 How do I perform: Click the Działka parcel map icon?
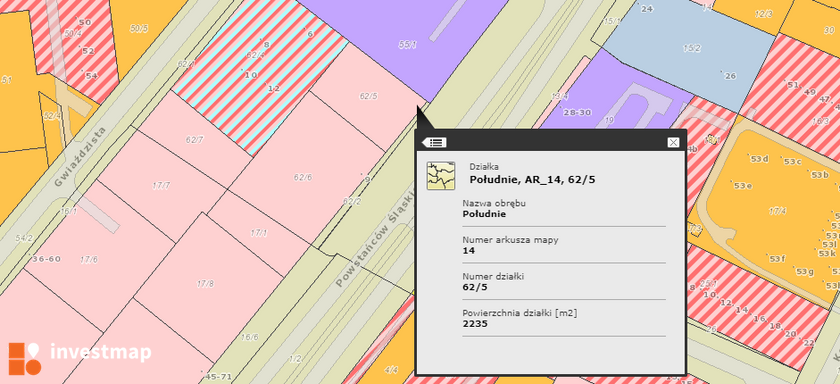pos(441,176)
